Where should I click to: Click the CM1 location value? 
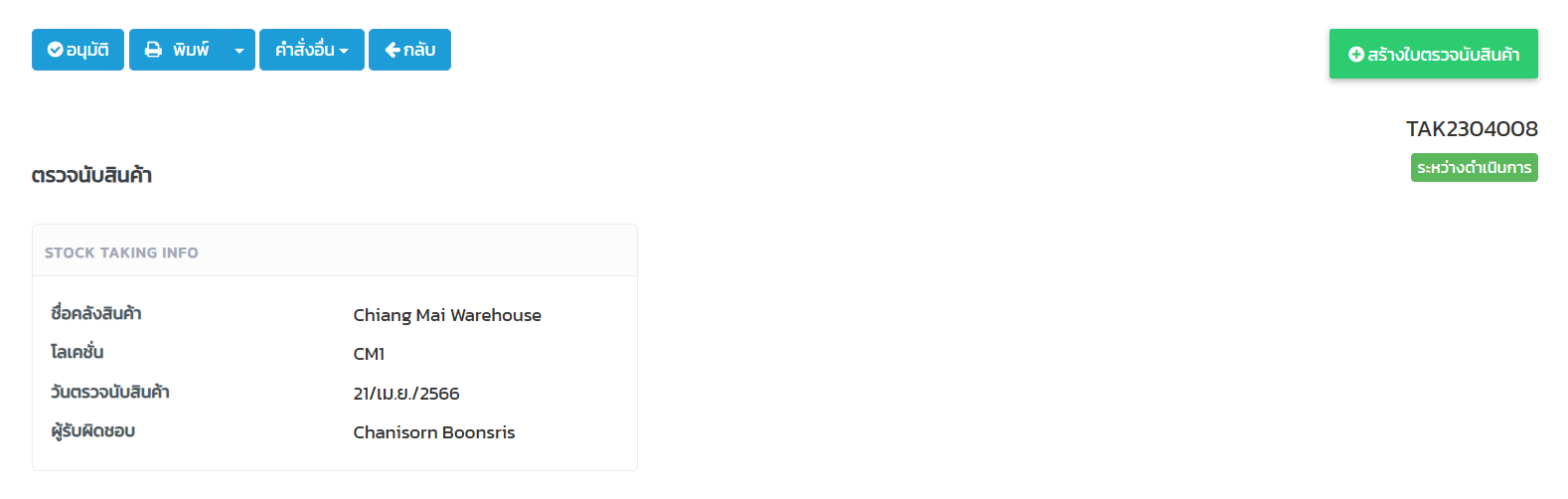pyautogui.click(x=369, y=354)
